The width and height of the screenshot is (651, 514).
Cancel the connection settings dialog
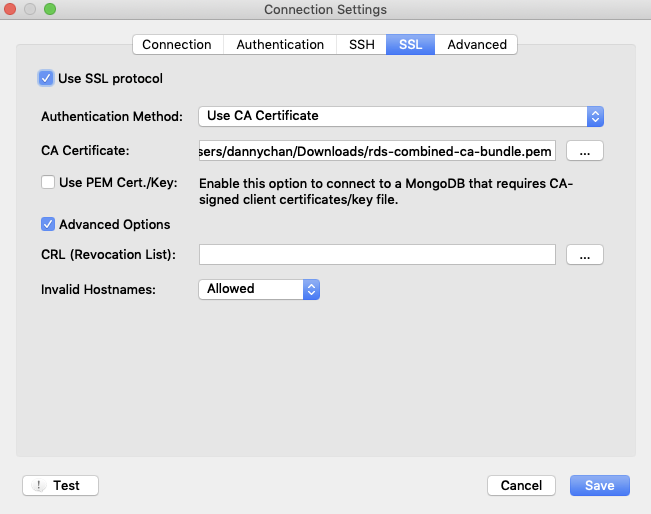coord(521,485)
